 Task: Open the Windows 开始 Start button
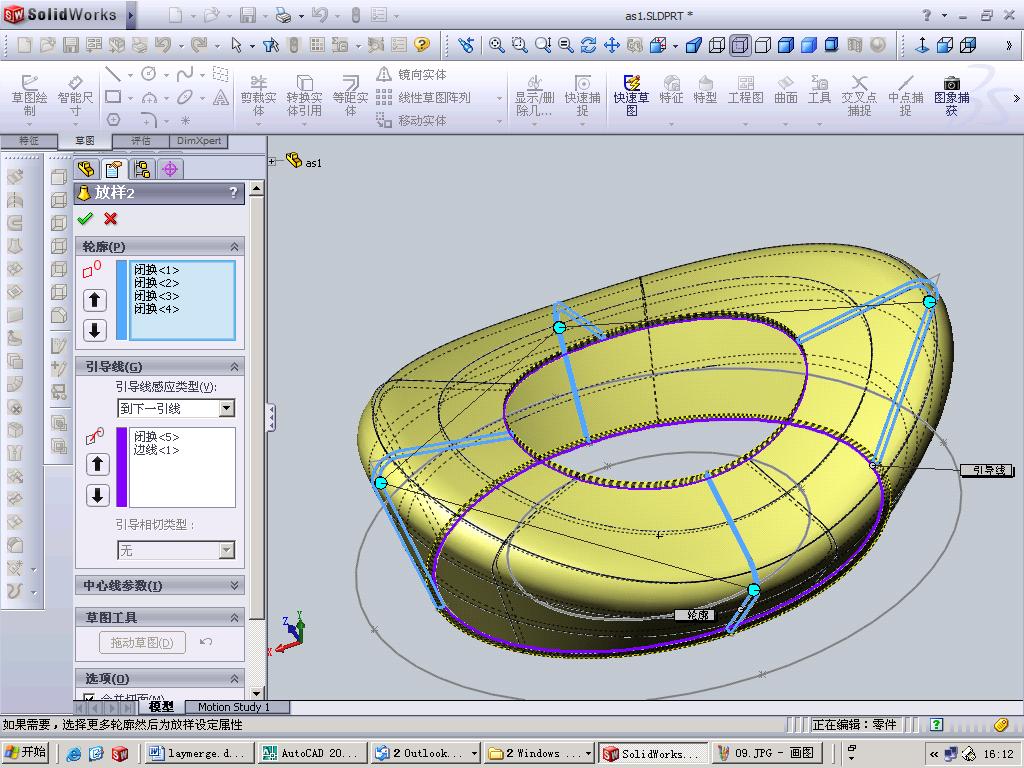pos(26,752)
